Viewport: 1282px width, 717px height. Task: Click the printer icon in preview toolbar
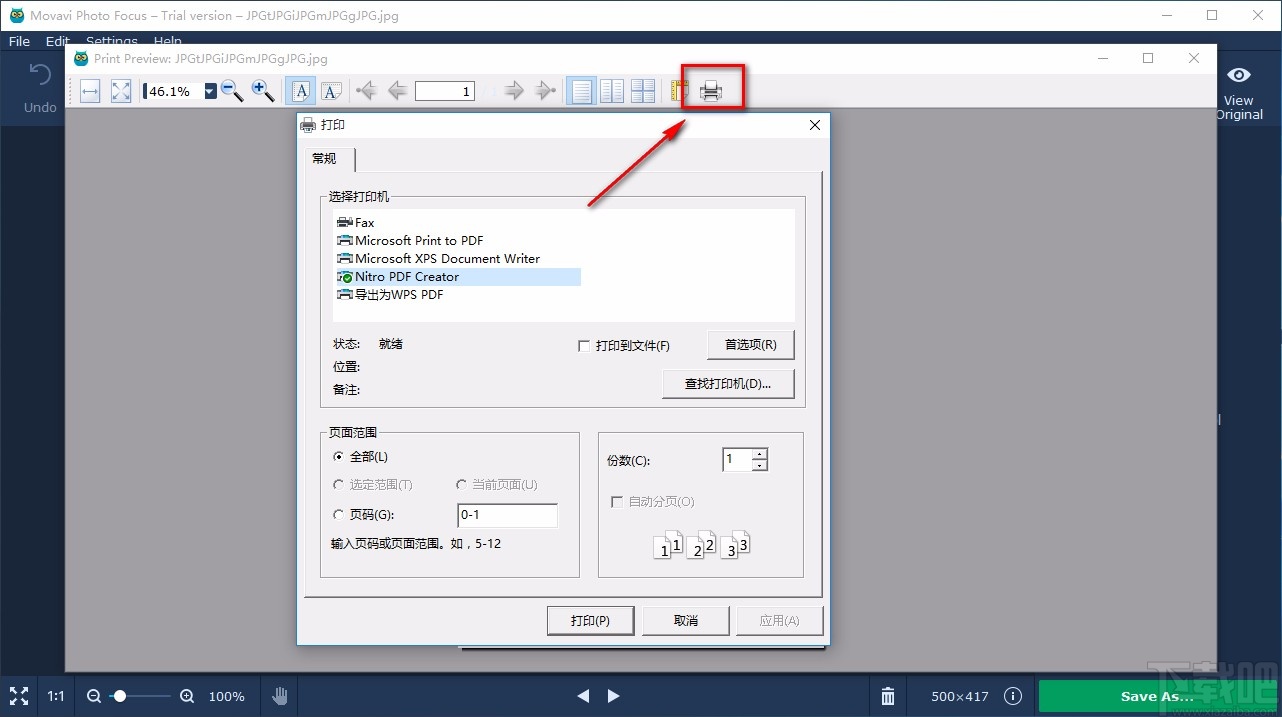(711, 91)
